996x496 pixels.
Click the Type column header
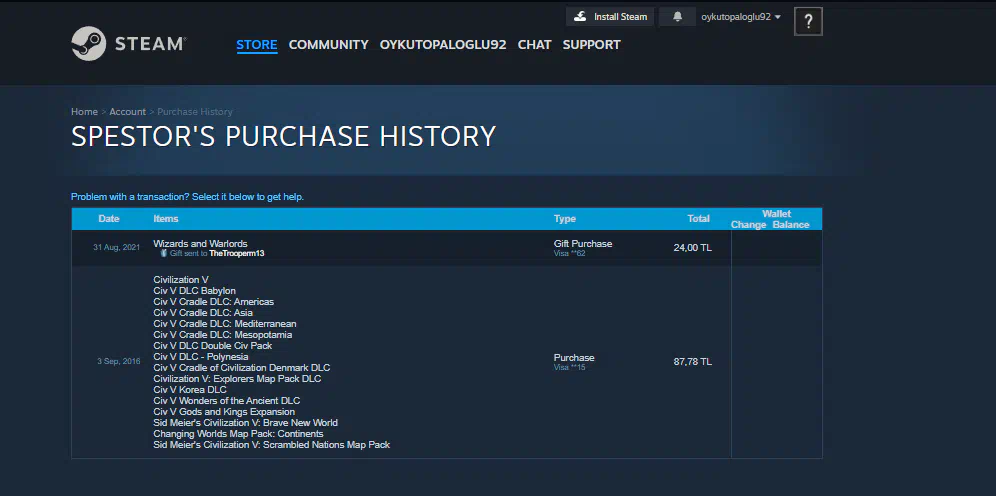pos(565,218)
